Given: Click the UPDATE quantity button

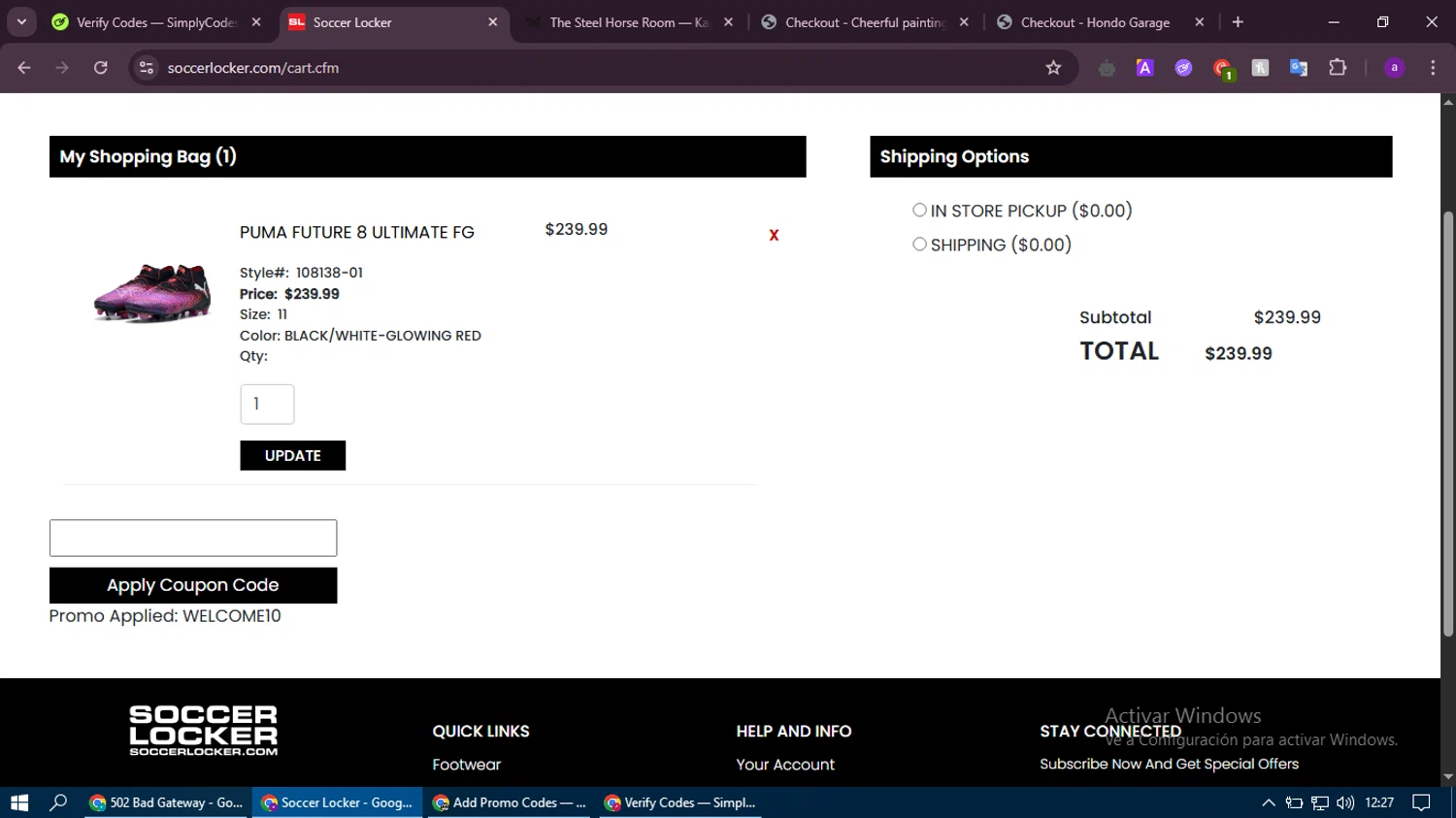Looking at the screenshot, I should [292, 455].
